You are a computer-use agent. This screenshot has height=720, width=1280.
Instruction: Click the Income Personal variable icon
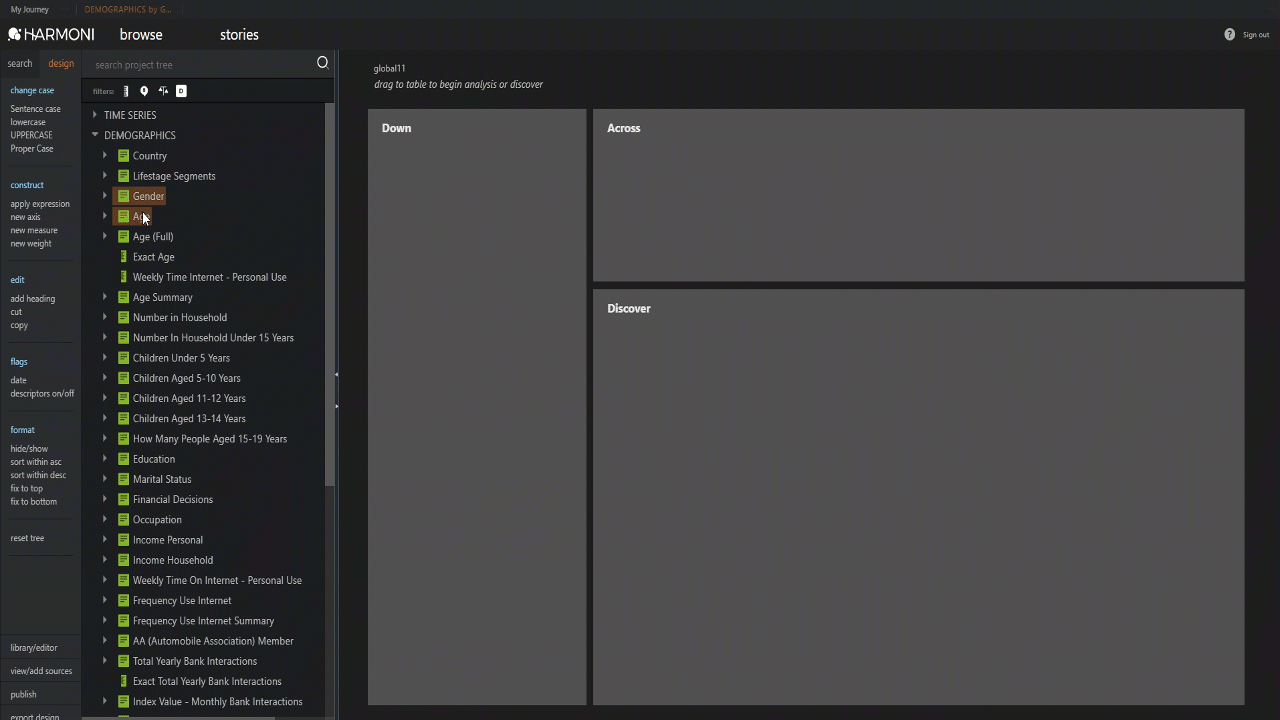tap(123, 540)
